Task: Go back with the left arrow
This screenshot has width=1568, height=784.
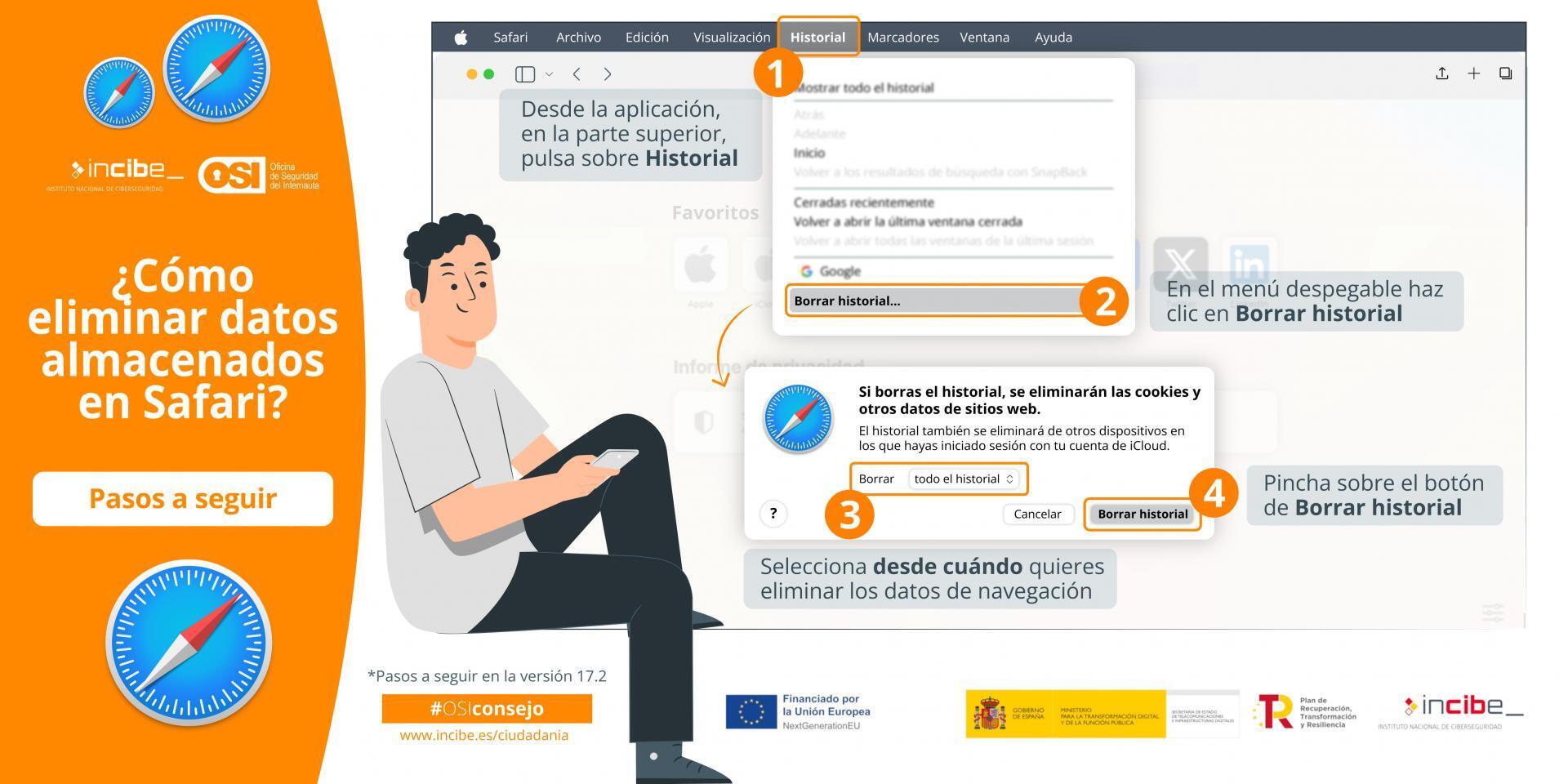Action: coord(577,74)
